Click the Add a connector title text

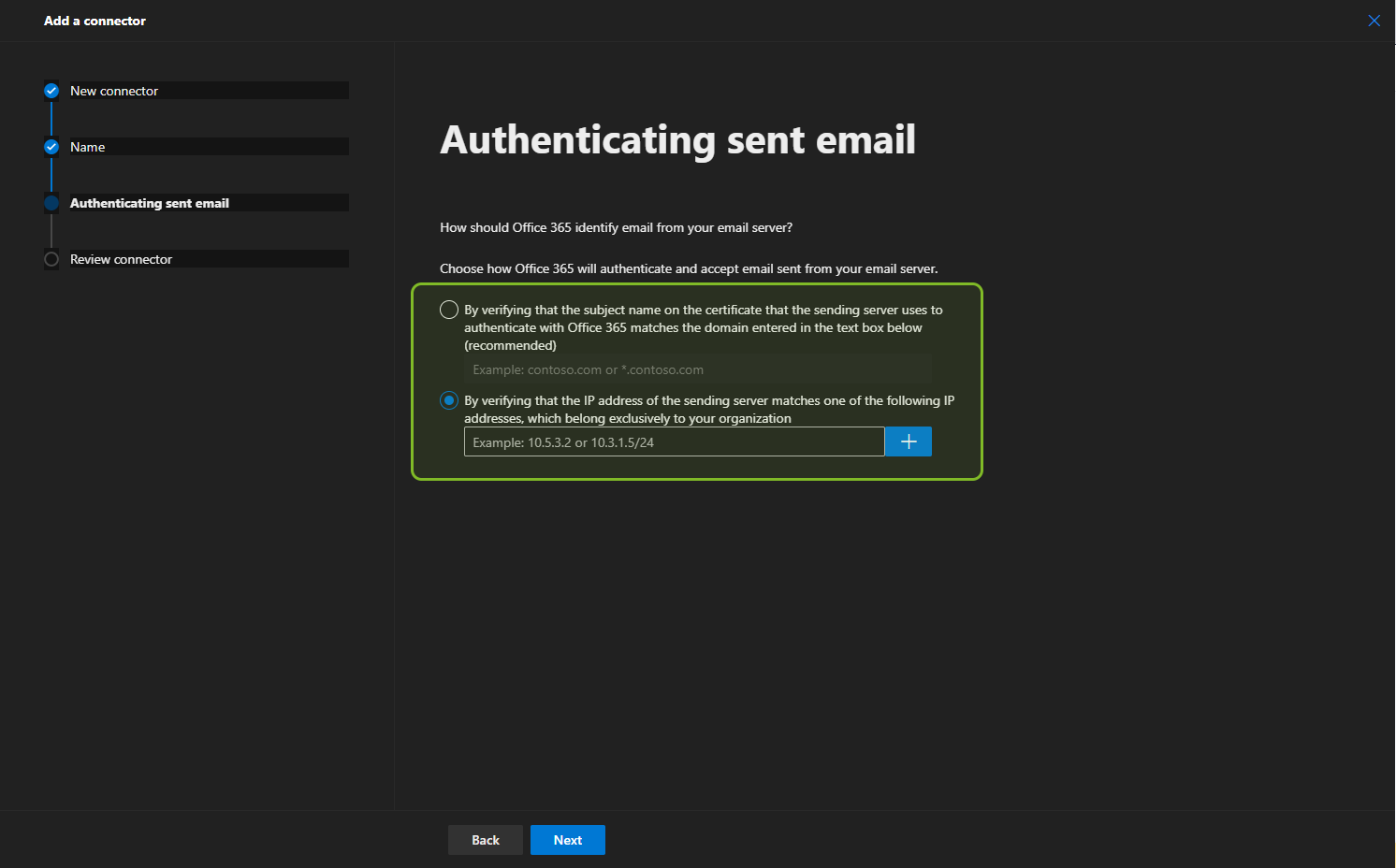click(95, 21)
